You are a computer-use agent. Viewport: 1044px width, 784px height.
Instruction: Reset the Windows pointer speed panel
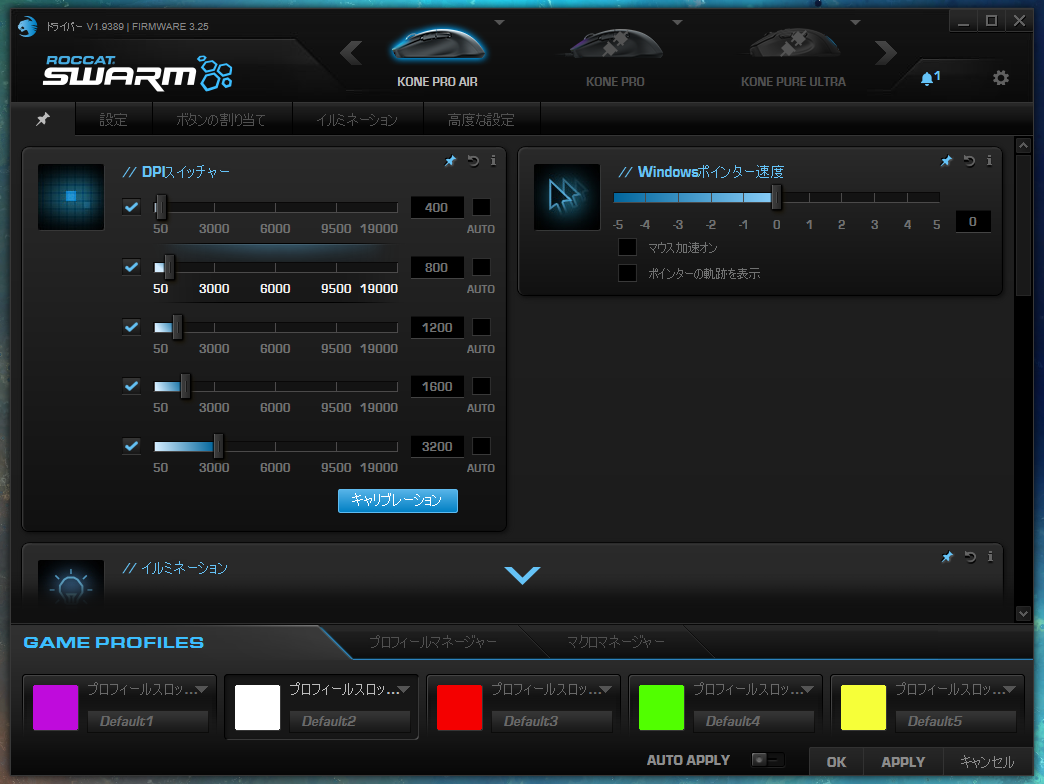969,160
